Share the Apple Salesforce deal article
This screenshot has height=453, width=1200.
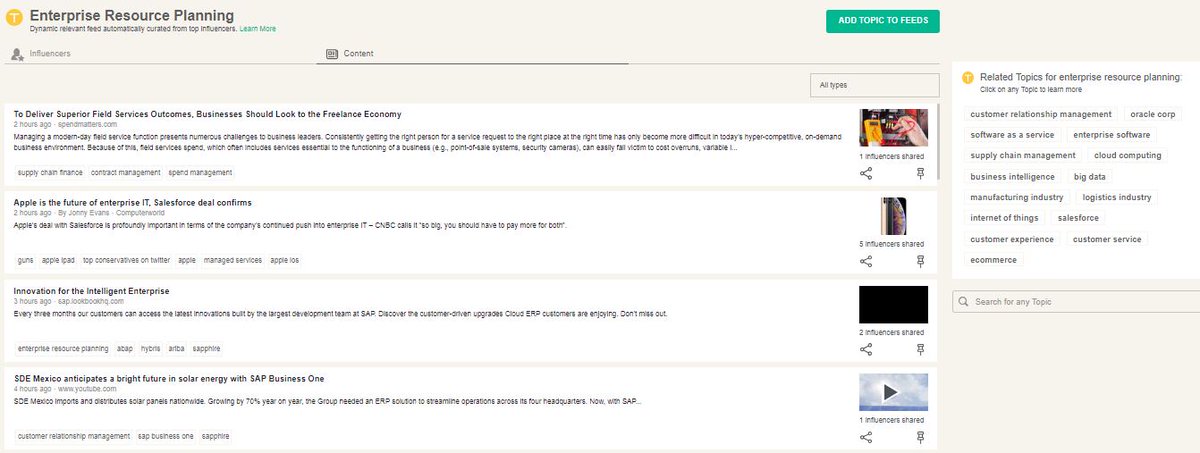point(866,261)
